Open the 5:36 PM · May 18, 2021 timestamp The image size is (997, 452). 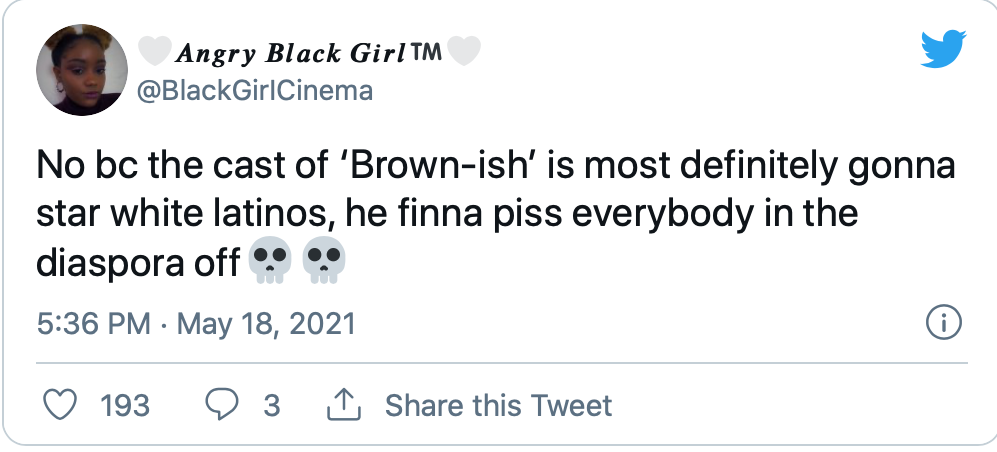coord(196,324)
